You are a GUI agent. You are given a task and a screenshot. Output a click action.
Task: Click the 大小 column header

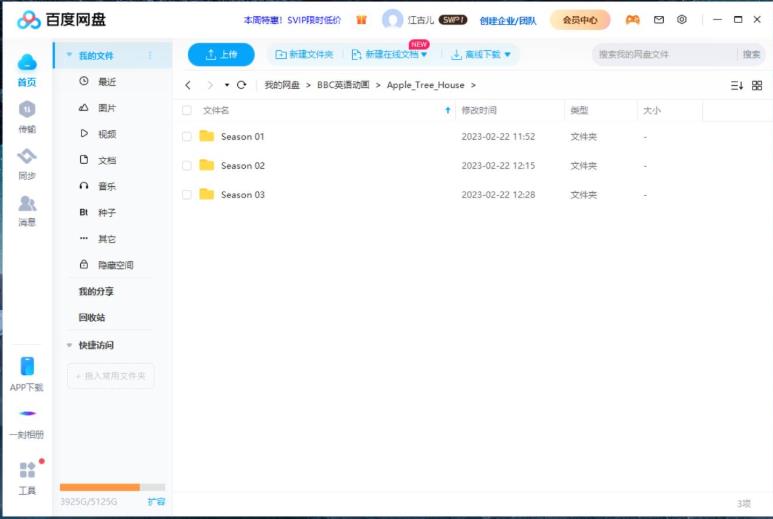click(652, 110)
